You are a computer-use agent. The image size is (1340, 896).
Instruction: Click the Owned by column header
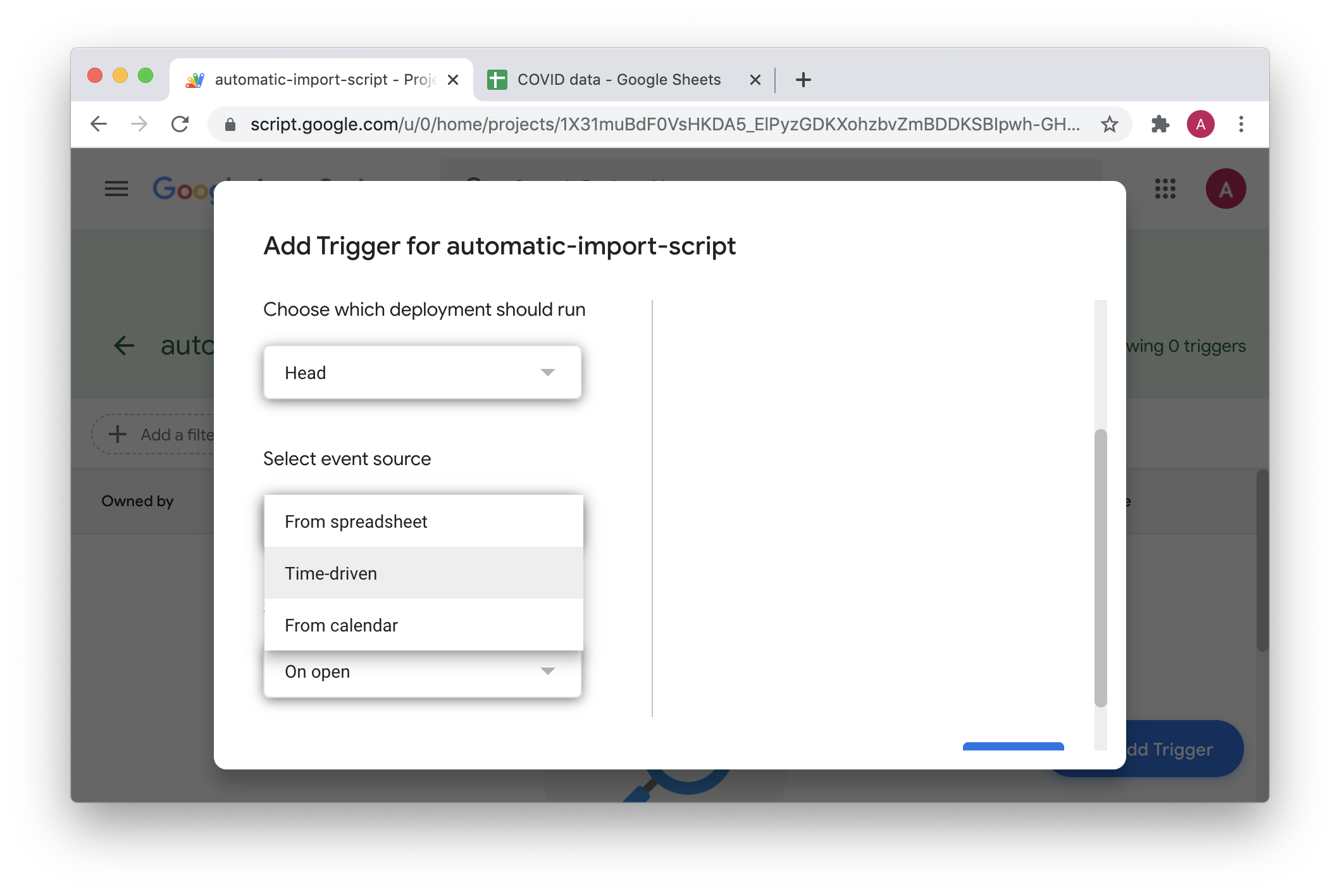point(137,501)
